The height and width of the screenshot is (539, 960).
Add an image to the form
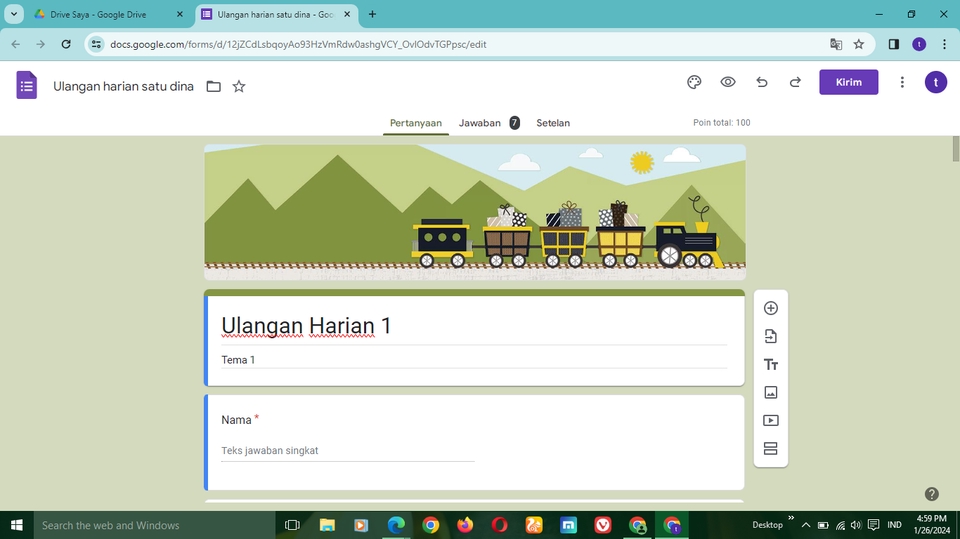click(x=771, y=393)
